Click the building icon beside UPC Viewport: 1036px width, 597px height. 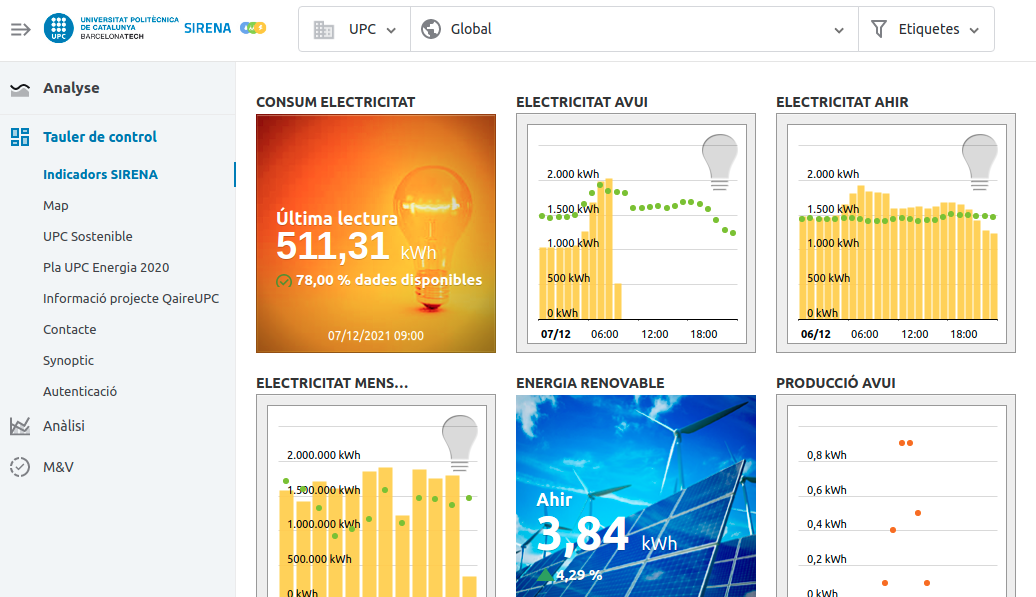324,30
